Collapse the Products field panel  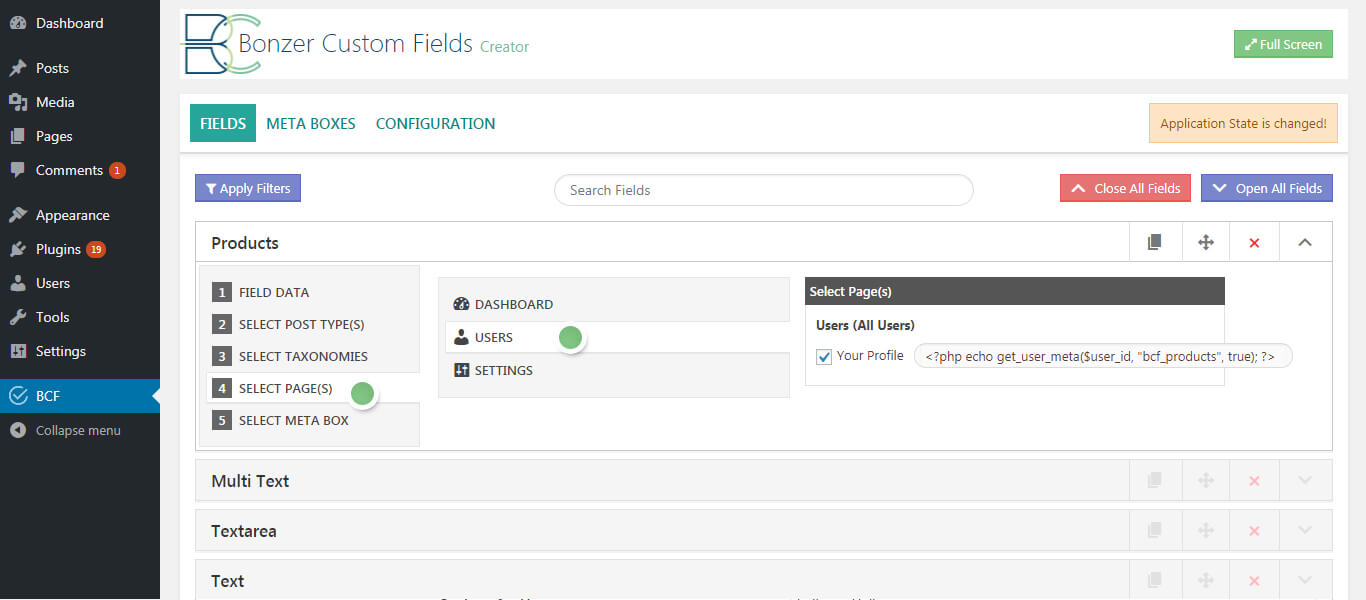pos(1305,242)
